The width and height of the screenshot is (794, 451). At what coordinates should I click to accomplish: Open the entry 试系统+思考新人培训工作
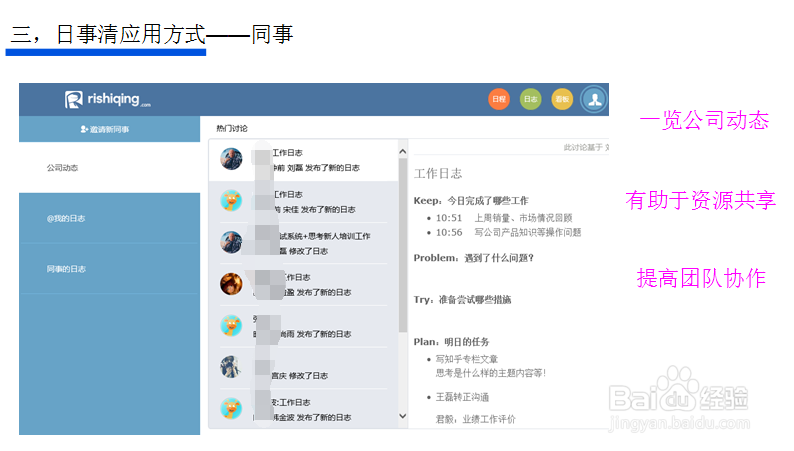pyautogui.click(x=304, y=243)
